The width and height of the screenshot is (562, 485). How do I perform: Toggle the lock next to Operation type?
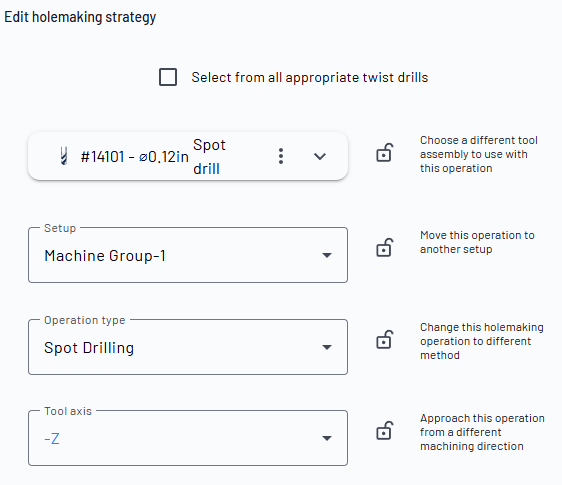tap(385, 339)
